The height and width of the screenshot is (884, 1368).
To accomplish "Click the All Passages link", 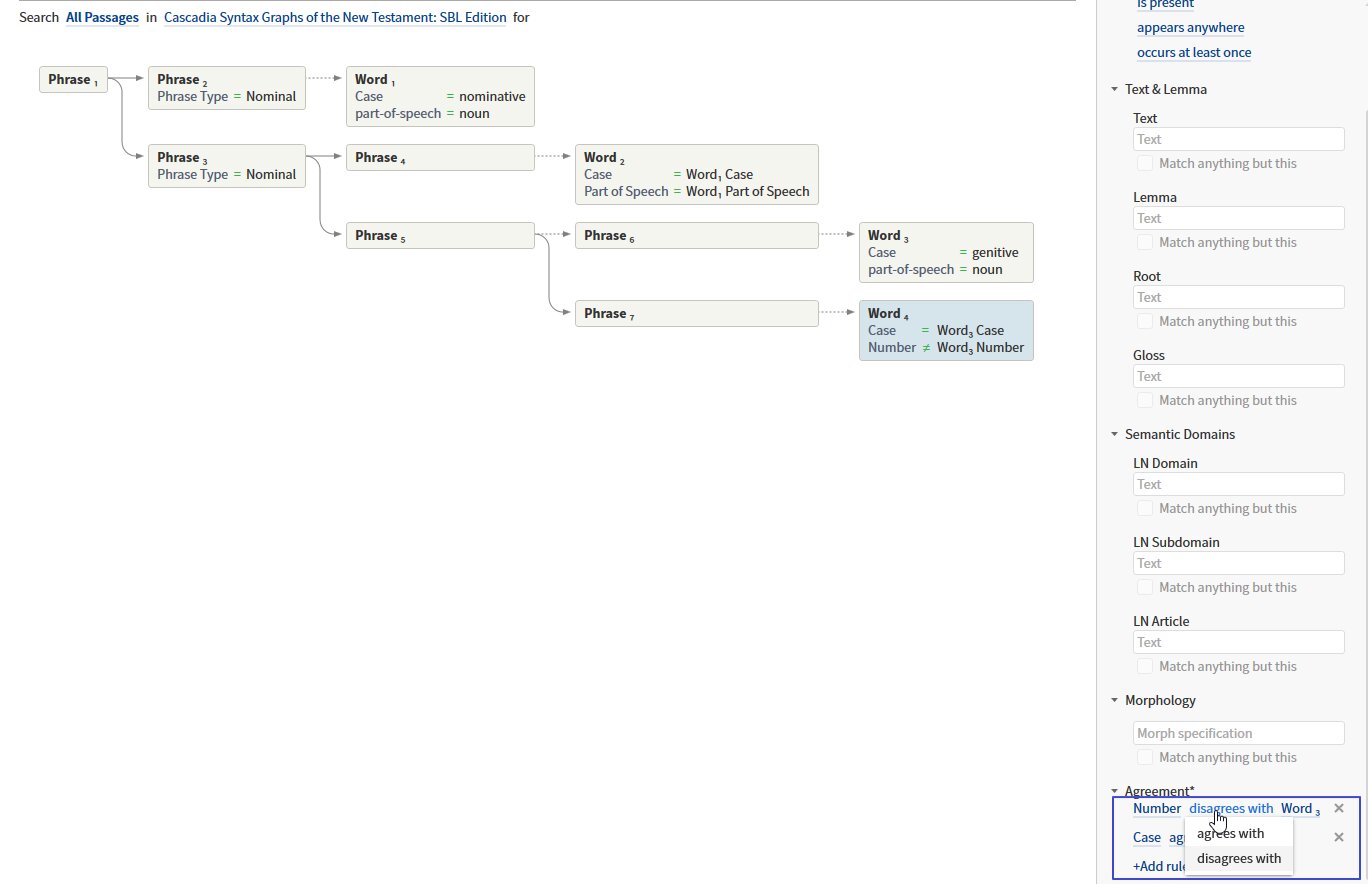I will click(x=102, y=17).
